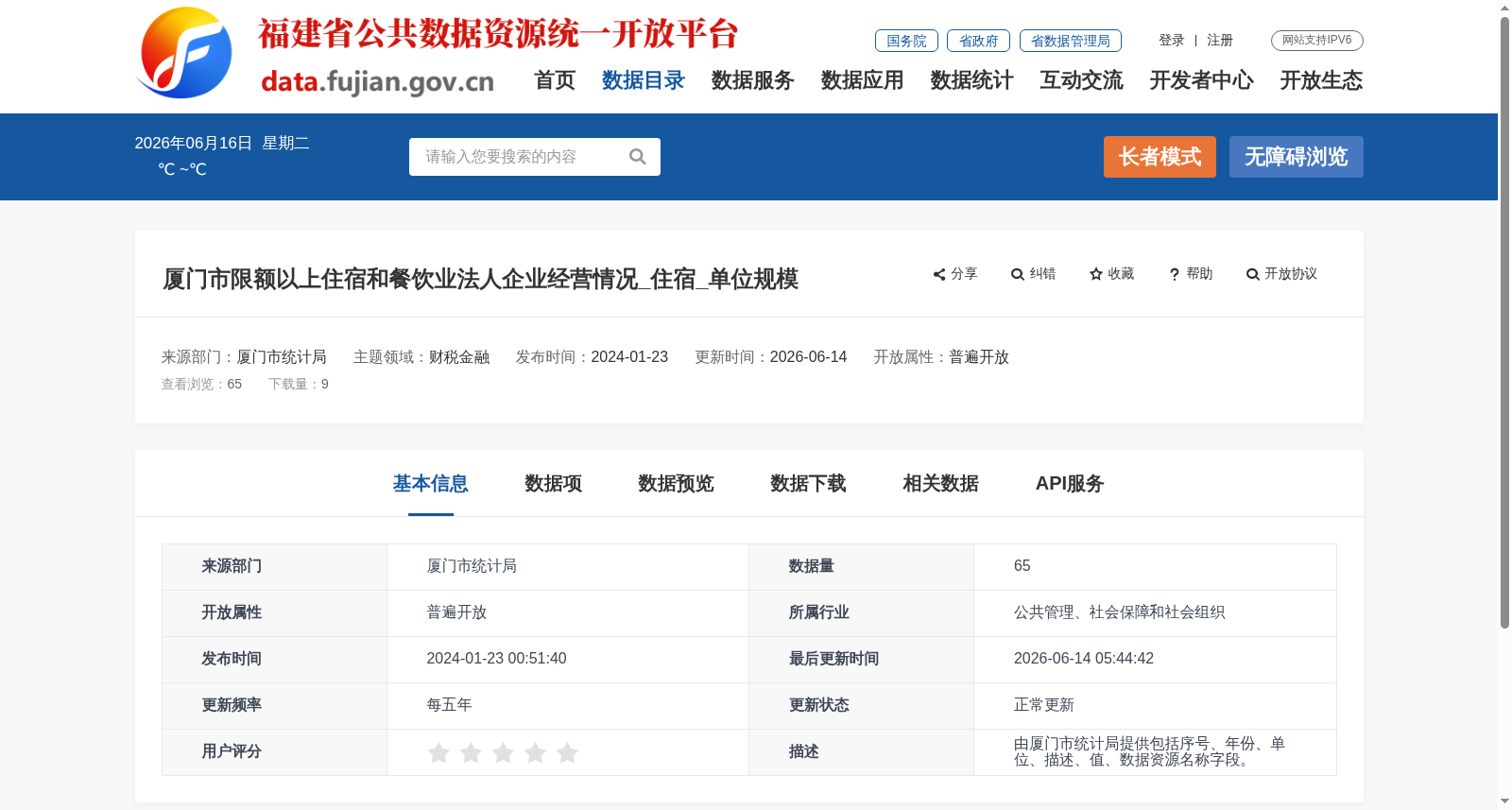Switch to the 数据预览 tab
Image resolution: width=1512 pixels, height=810 pixels.
pos(677,484)
